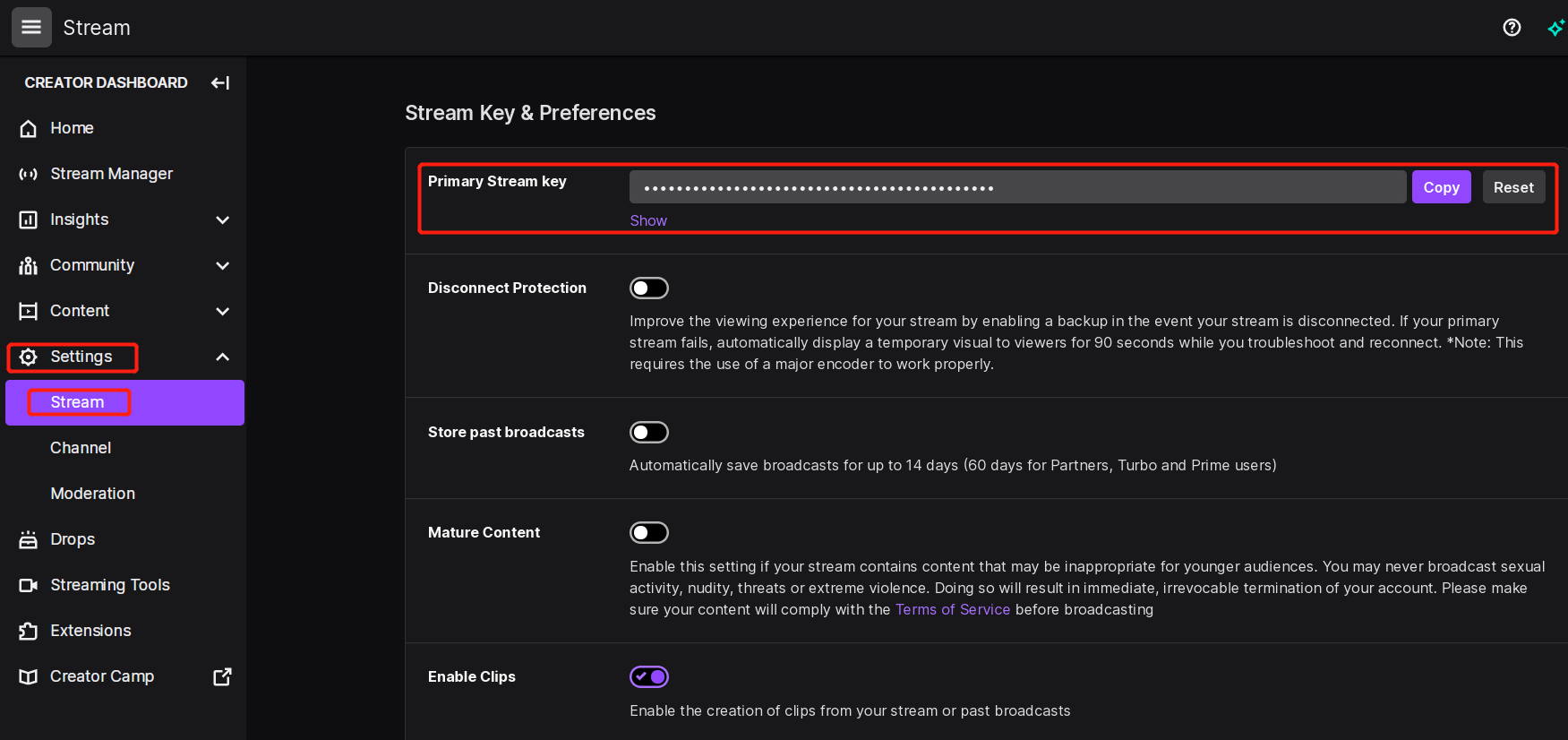Screen dimensions: 1568x740
Task: Expand the Insights chevron
Action: pos(223,219)
